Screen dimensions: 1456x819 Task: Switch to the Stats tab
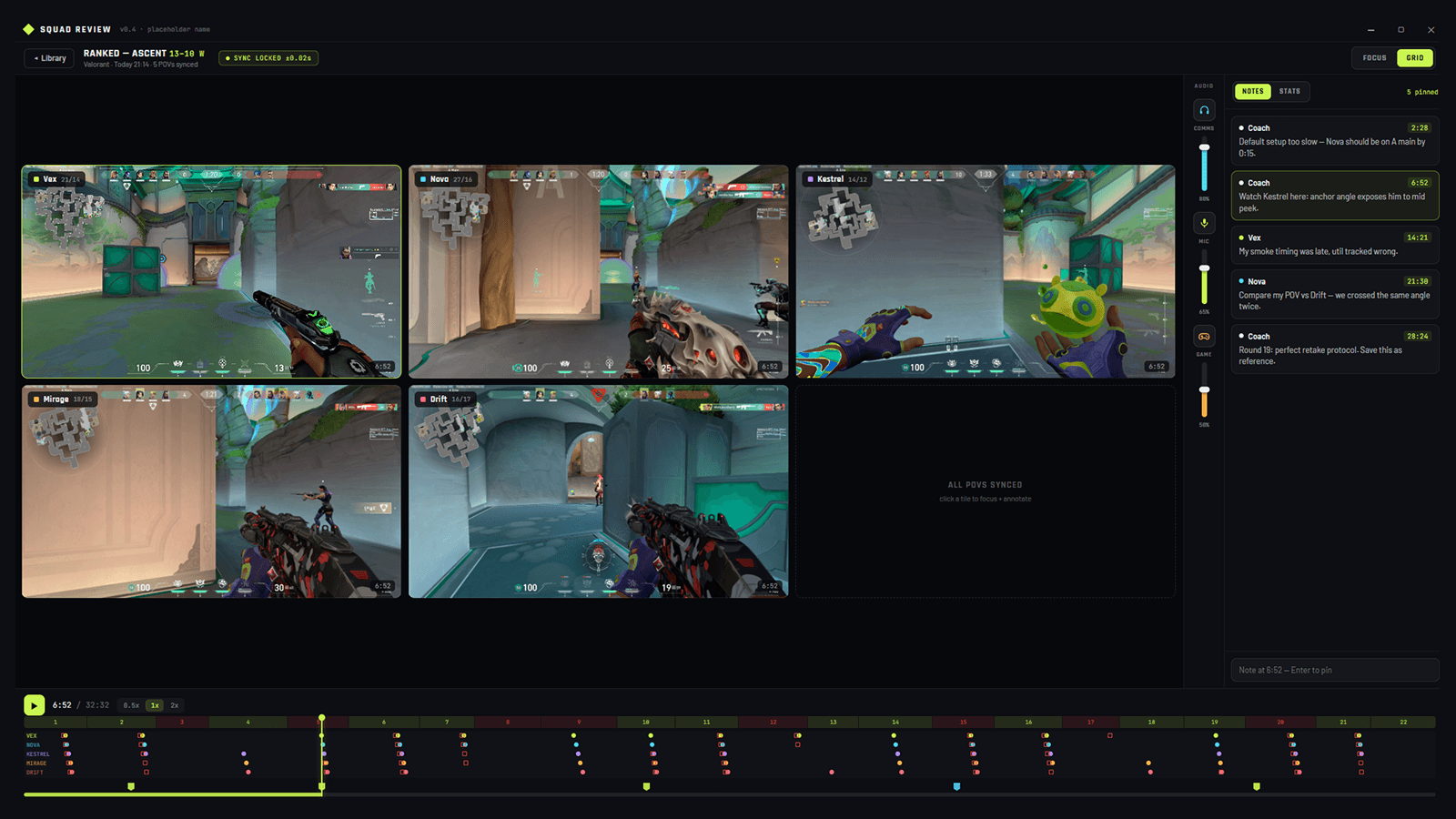[x=1289, y=91]
